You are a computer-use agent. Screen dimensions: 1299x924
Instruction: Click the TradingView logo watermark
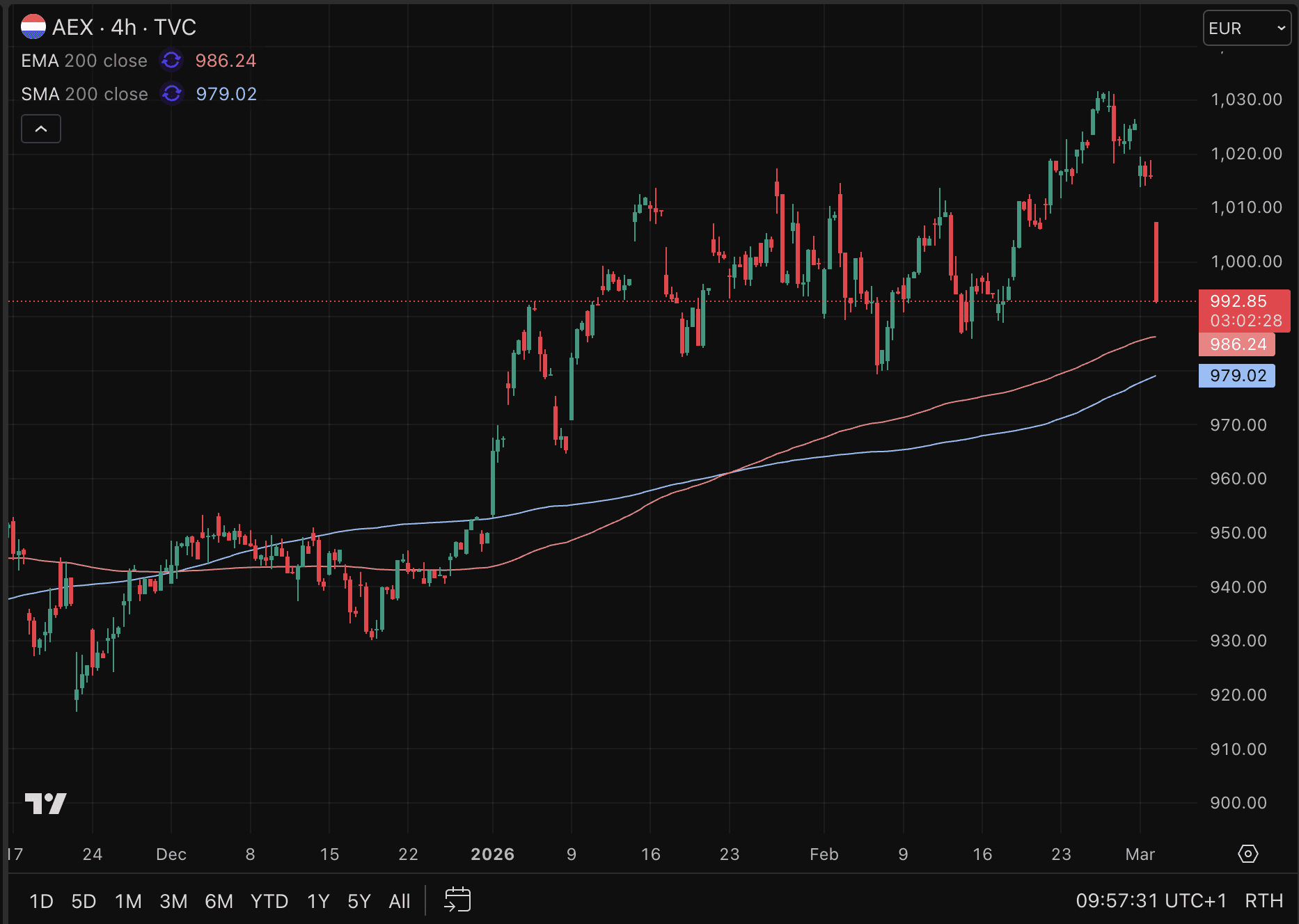click(46, 804)
